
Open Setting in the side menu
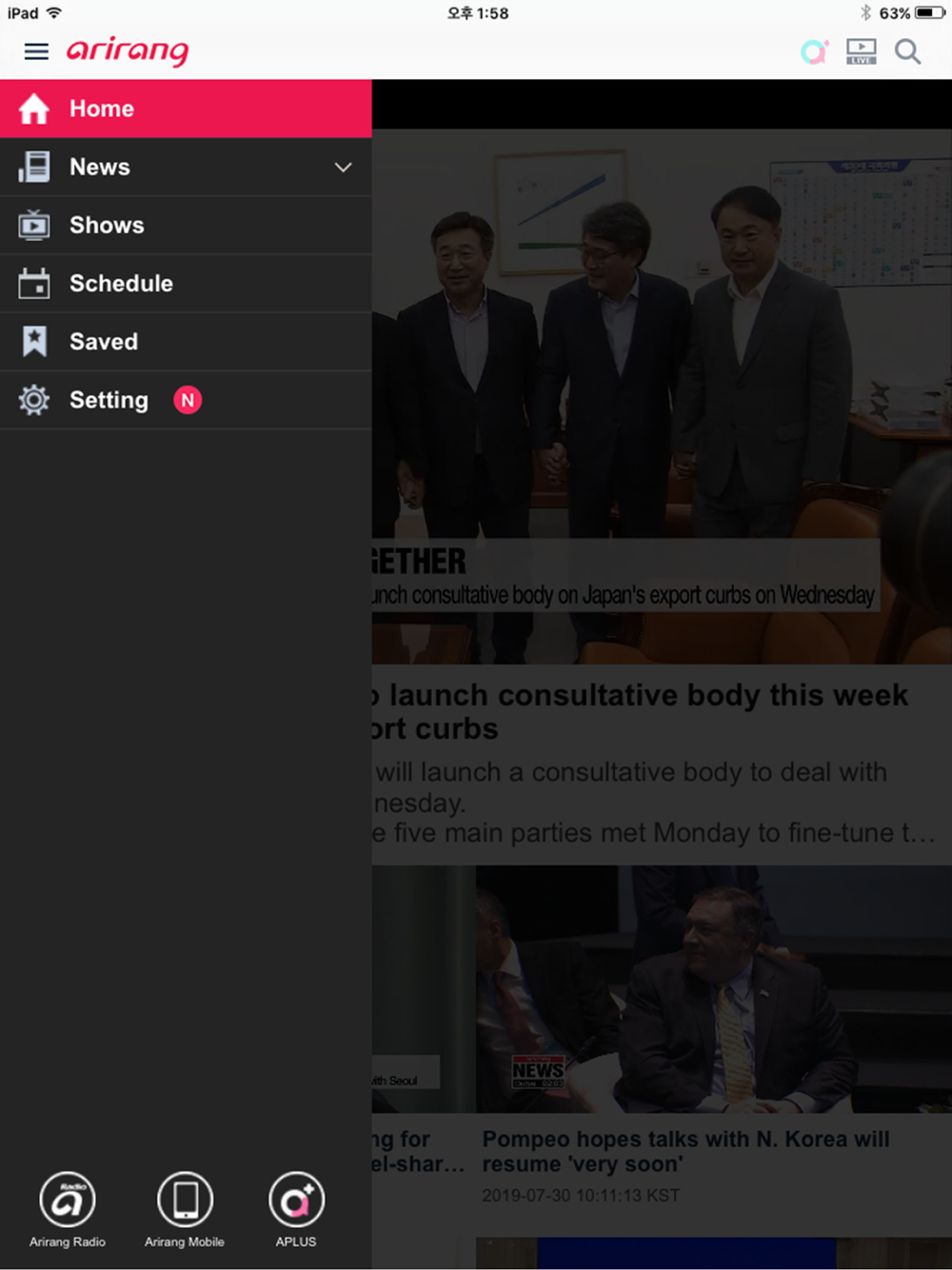click(109, 400)
